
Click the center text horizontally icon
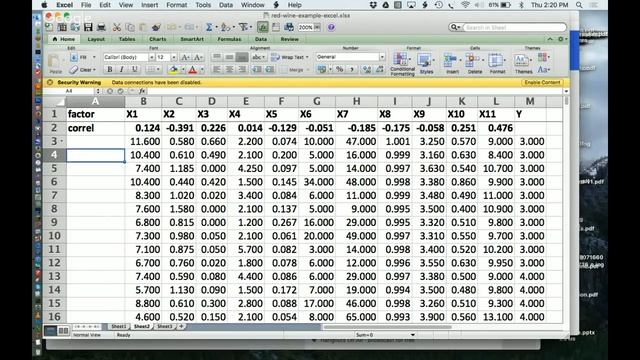pyautogui.click(x=229, y=69)
